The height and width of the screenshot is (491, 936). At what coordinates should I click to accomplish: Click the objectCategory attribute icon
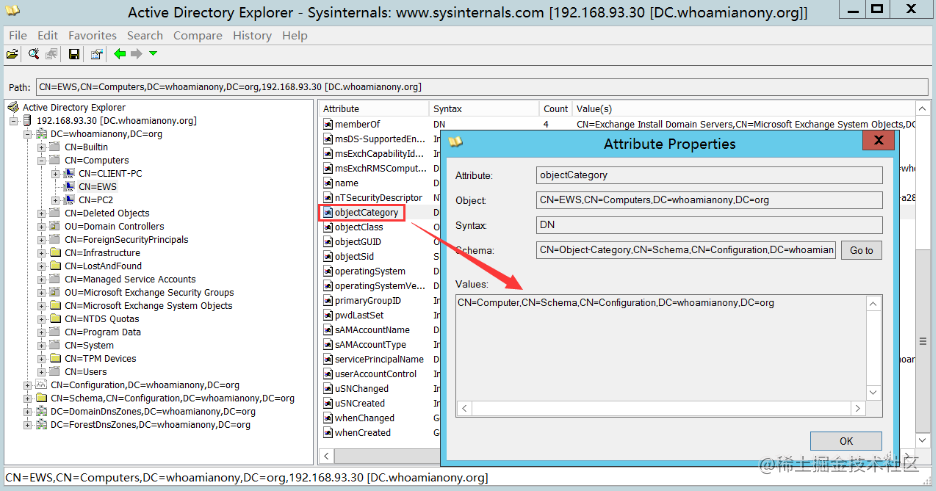coord(328,212)
